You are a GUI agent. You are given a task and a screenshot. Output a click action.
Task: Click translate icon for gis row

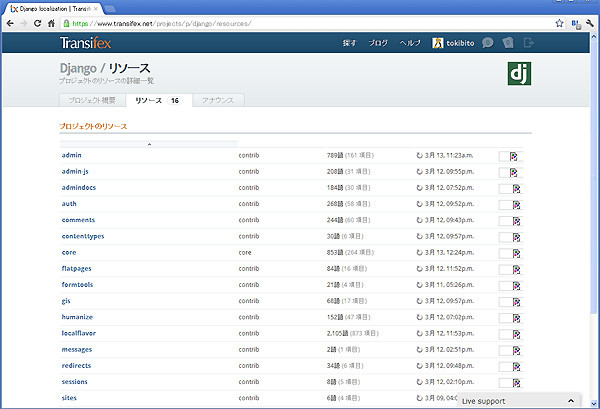(516, 302)
